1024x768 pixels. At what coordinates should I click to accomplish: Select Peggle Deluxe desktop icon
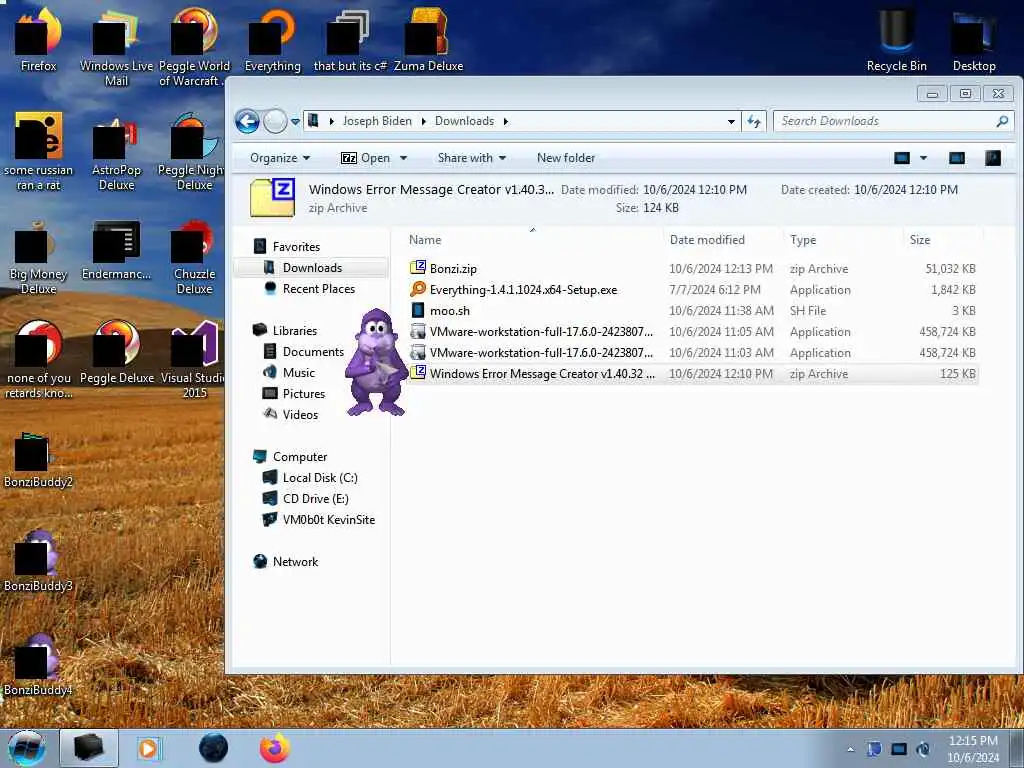point(117,353)
